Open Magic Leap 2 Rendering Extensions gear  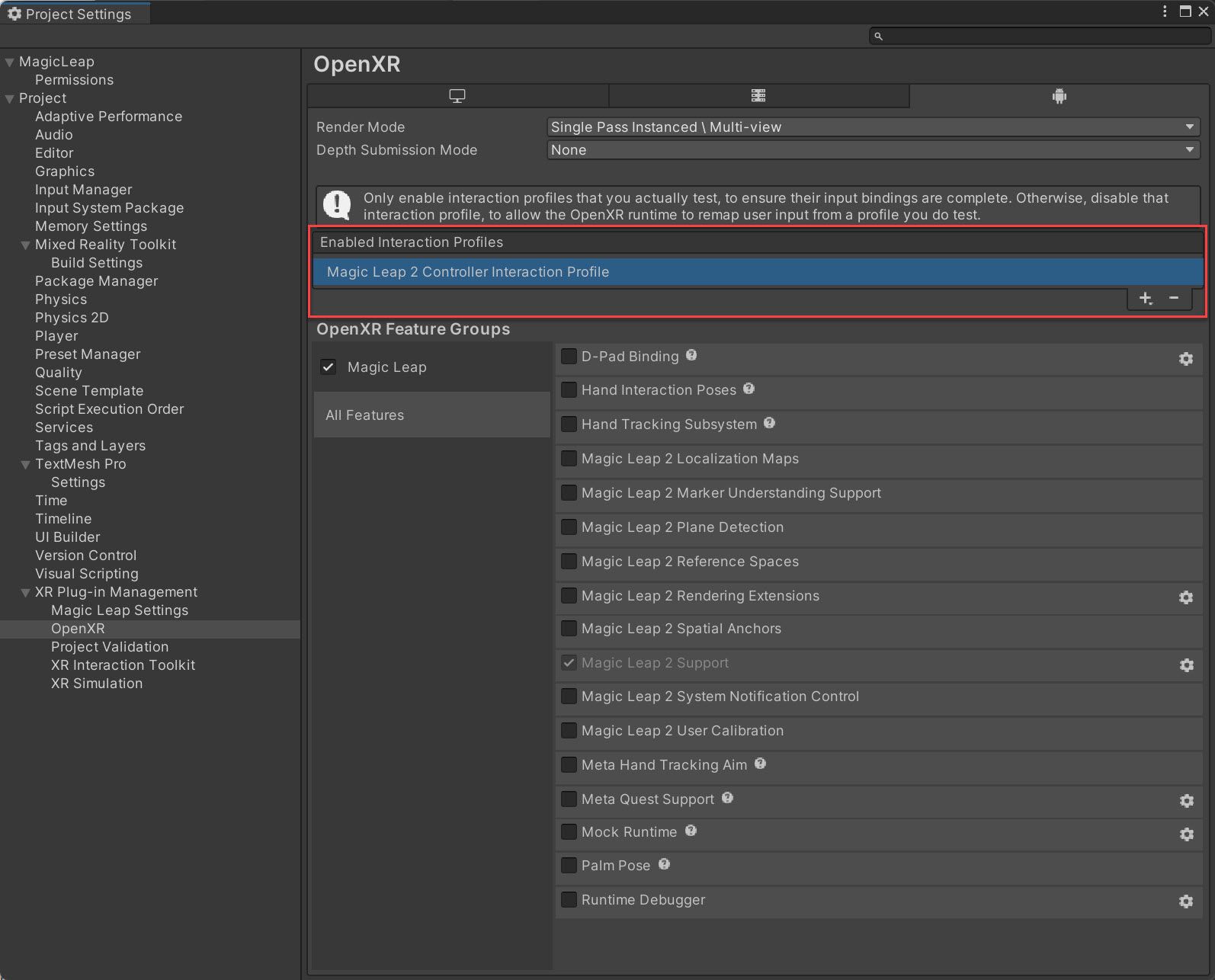[x=1185, y=597]
